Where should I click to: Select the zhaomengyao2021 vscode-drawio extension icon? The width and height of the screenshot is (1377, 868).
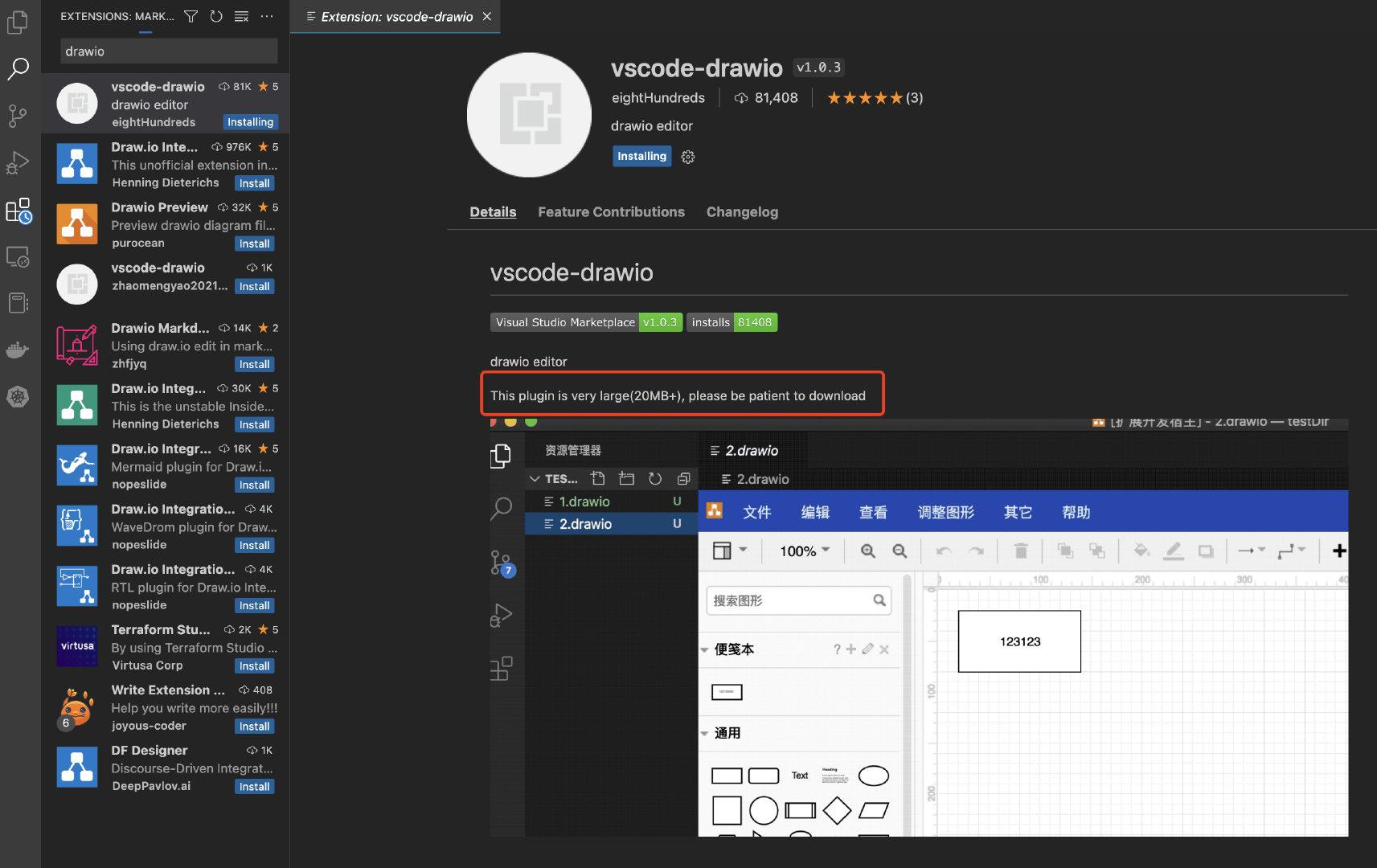77,284
